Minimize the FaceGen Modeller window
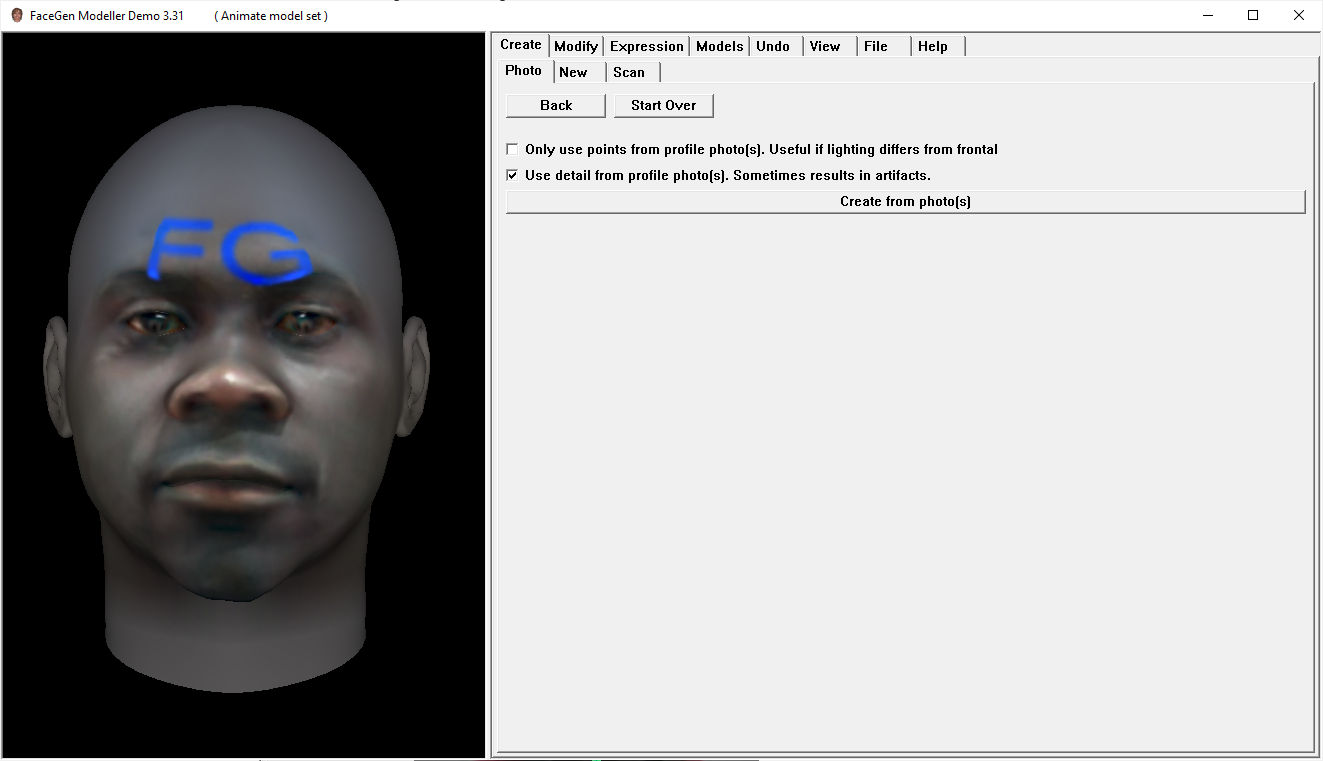 click(x=1207, y=15)
